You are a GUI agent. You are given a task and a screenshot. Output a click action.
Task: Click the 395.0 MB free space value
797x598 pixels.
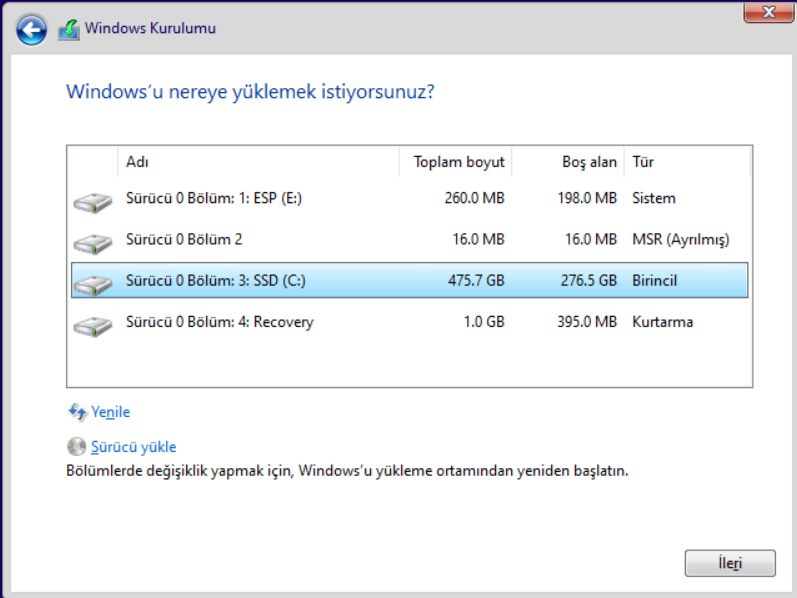pyautogui.click(x=587, y=321)
